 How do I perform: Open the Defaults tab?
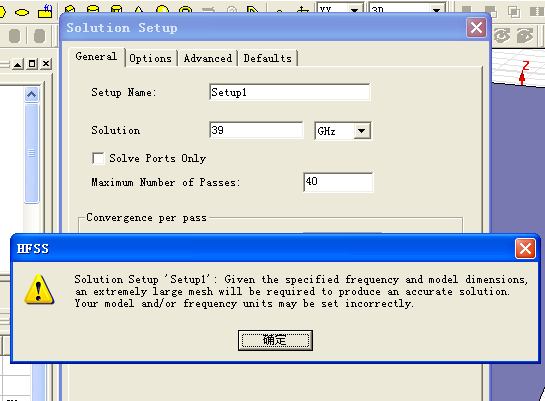(x=267, y=58)
